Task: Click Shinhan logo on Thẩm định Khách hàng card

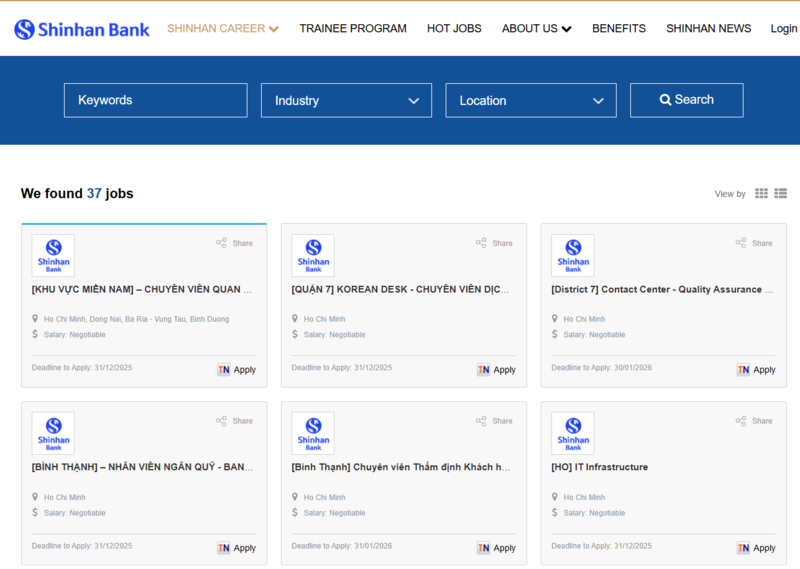Action: [x=313, y=433]
